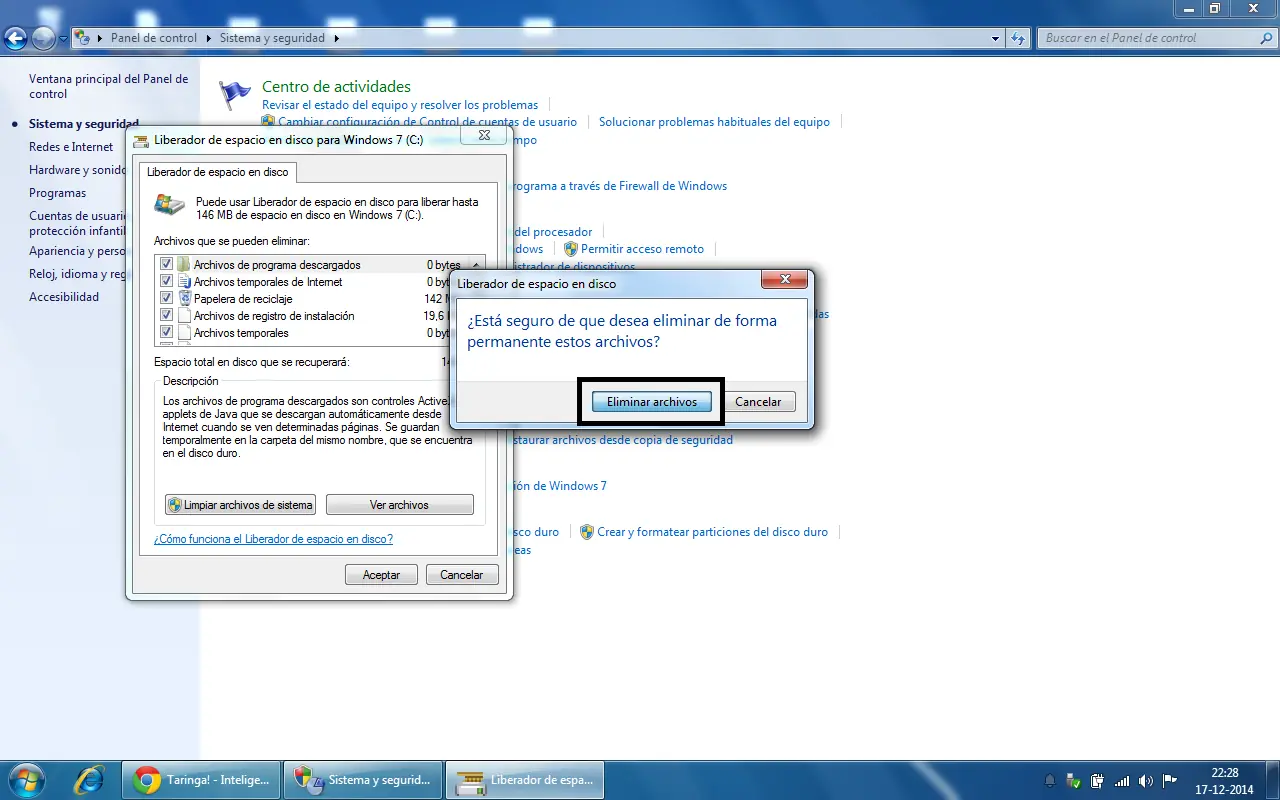Open Ventana principal del Panel de control link
Viewport: 1280px width, 800px height.
[x=108, y=86]
